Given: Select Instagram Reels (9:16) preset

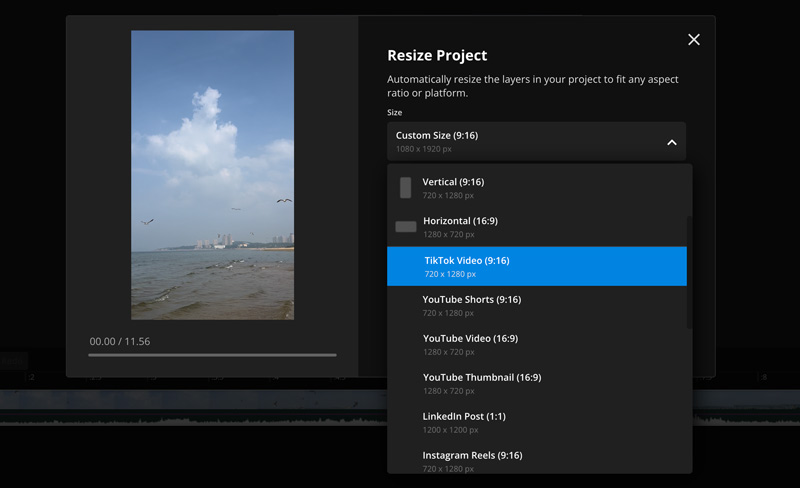Looking at the screenshot, I should point(537,460).
